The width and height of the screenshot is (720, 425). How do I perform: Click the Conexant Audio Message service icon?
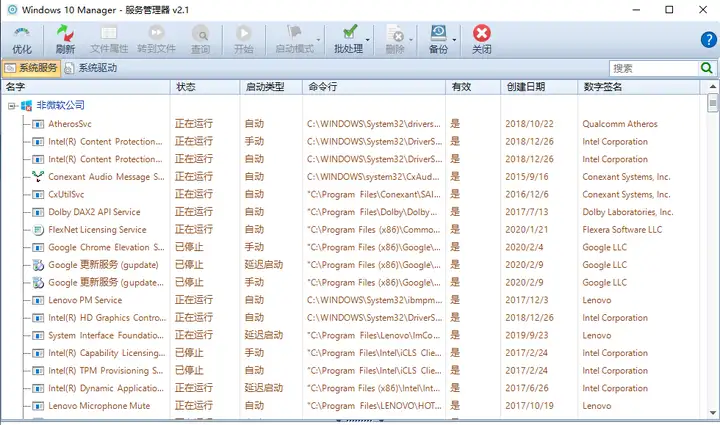point(38,177)
